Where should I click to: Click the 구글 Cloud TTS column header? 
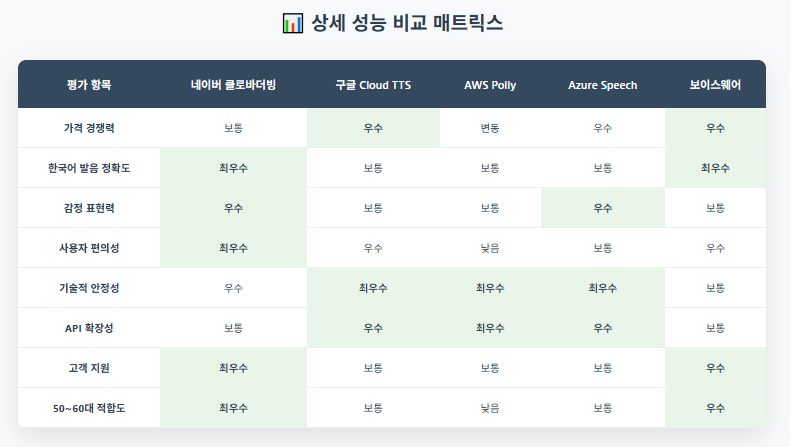point(373,85)
